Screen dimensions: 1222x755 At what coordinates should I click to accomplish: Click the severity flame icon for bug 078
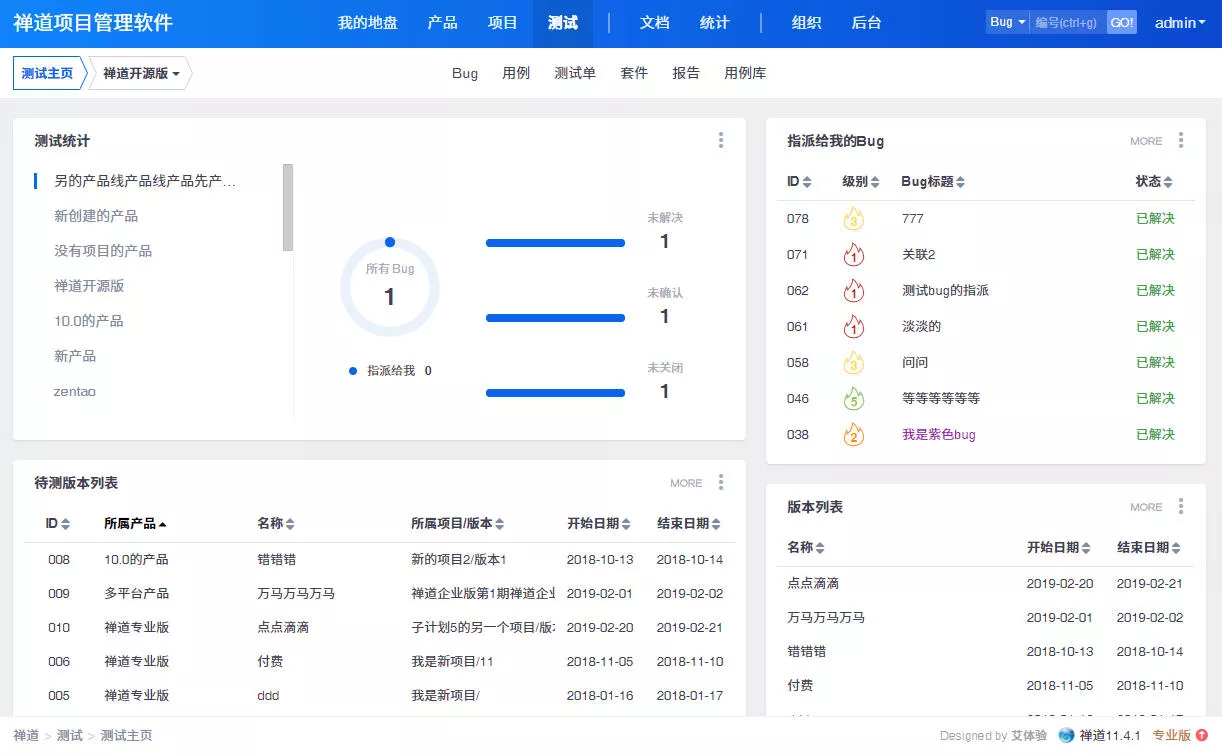click(x=853, y=218)
